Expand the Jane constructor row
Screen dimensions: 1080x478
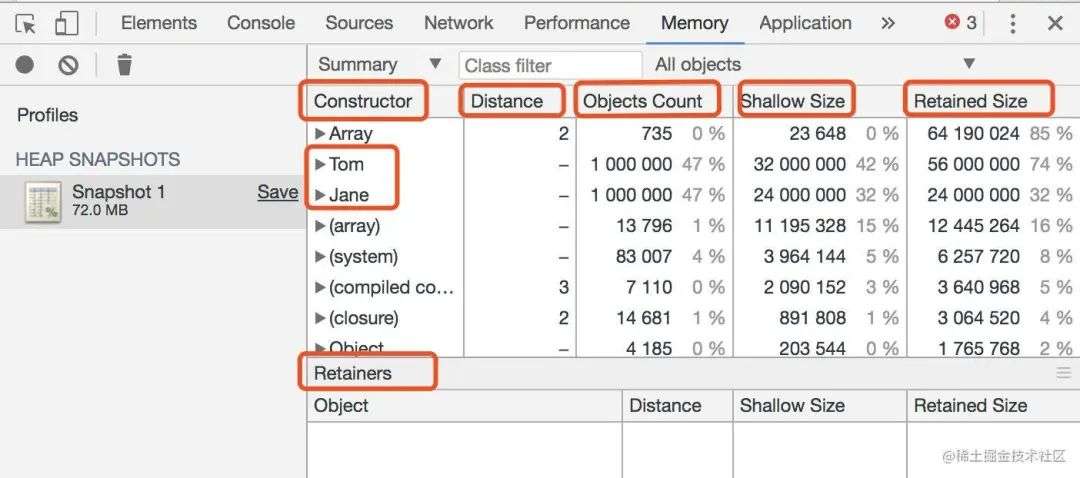coord(320,196)
